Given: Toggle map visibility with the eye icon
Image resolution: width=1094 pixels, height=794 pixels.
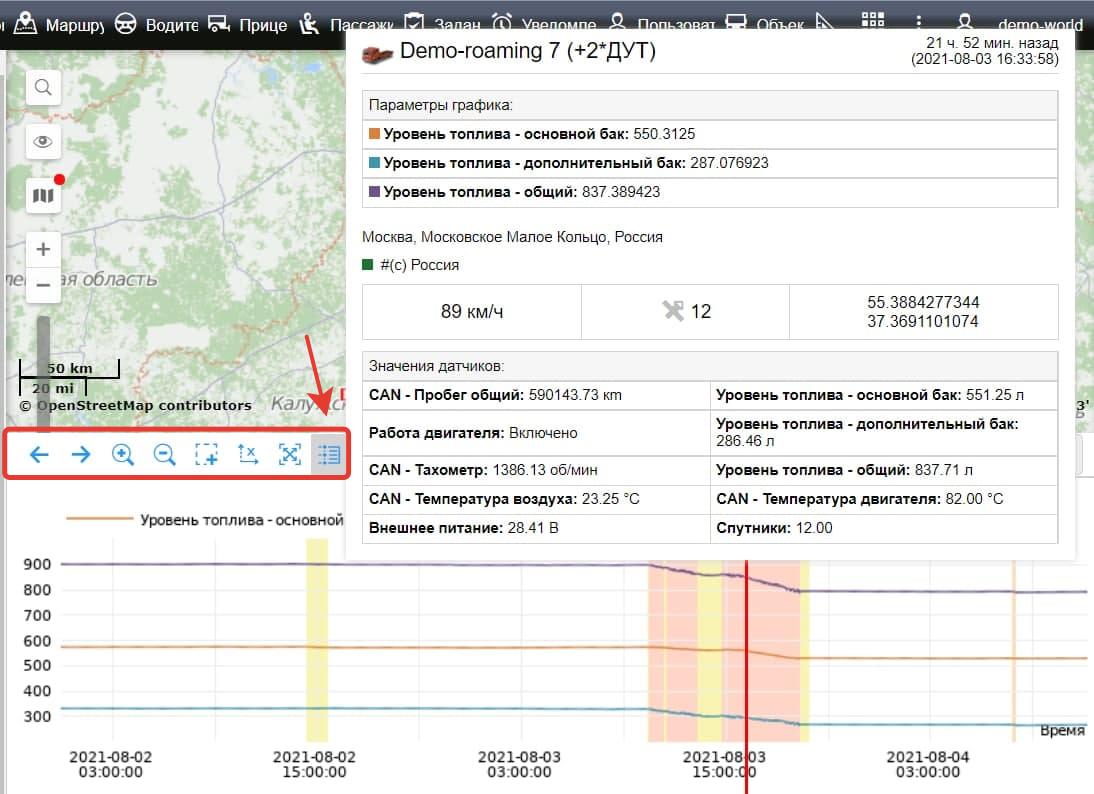Looking at the screenshot, I should coord(43,142).
